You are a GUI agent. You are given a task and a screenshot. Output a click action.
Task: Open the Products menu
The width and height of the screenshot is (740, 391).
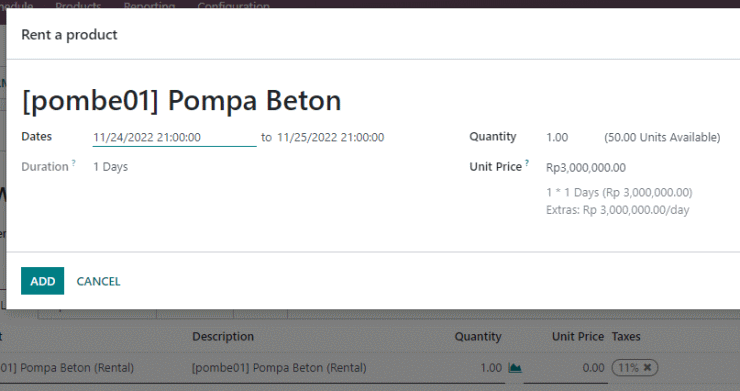tap(78, 6)
